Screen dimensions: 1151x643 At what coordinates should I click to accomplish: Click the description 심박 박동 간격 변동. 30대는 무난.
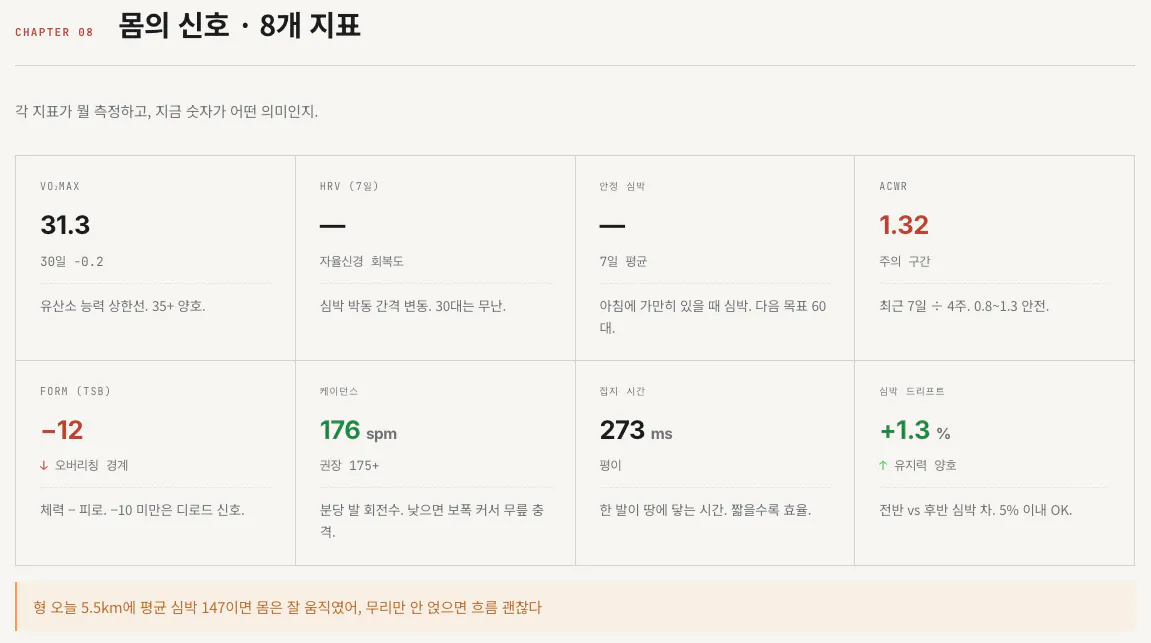[413, 306]
